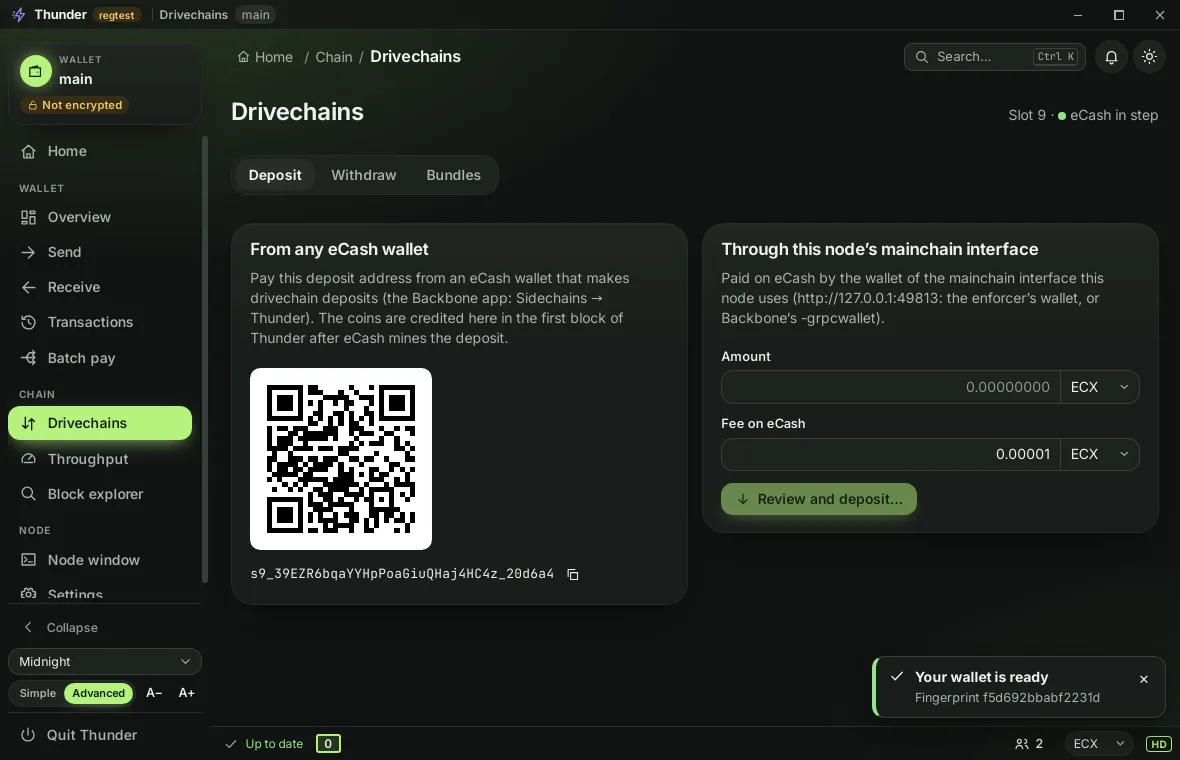
Task: Click the Receive arrow icon
Action: [29, 287]
